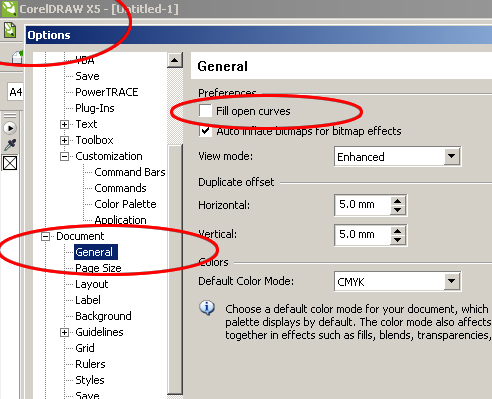
Task: Select the Toolbox tree item
Action: tap(94, 140)
